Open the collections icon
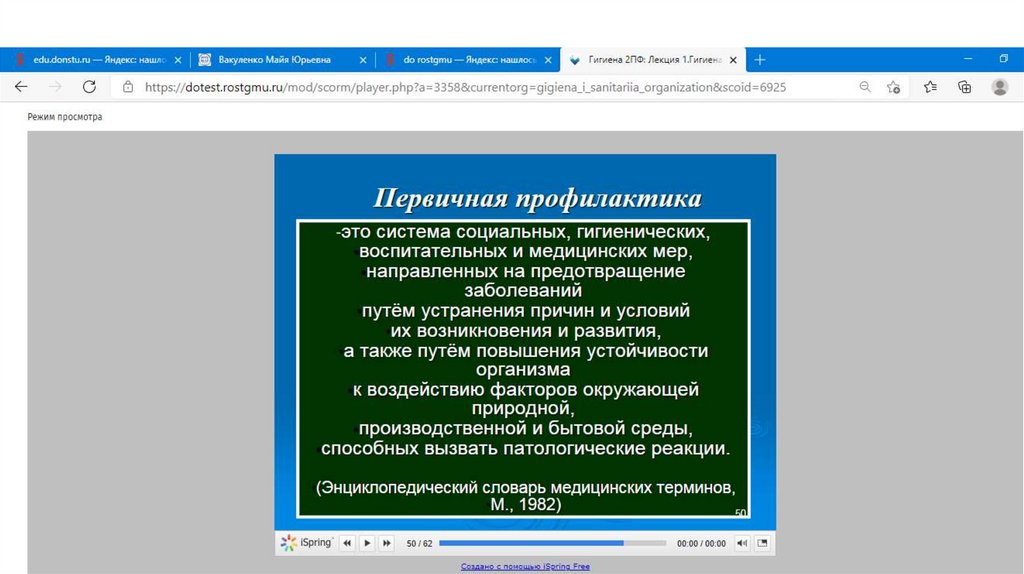The height and width of the screenshot is (574, 1024). pos(965,87)
